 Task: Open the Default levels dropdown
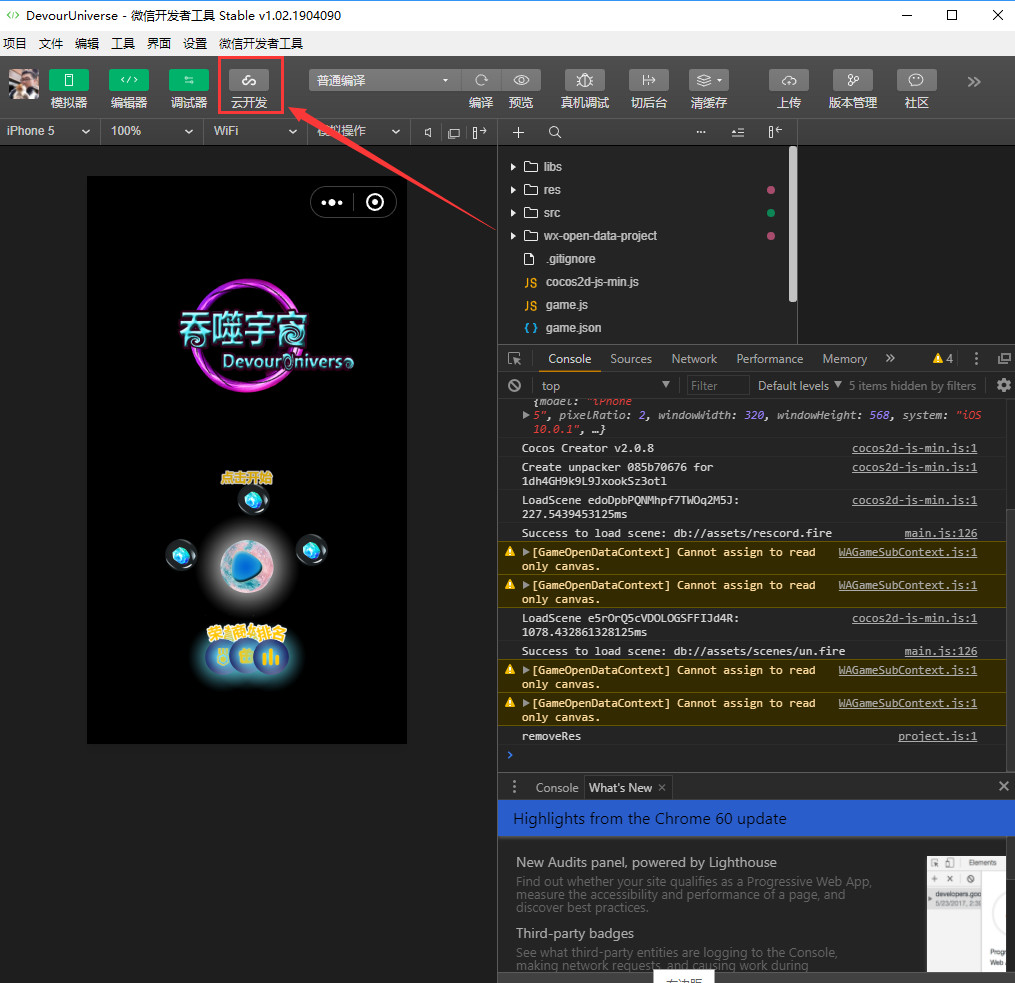tap(799, 386)
